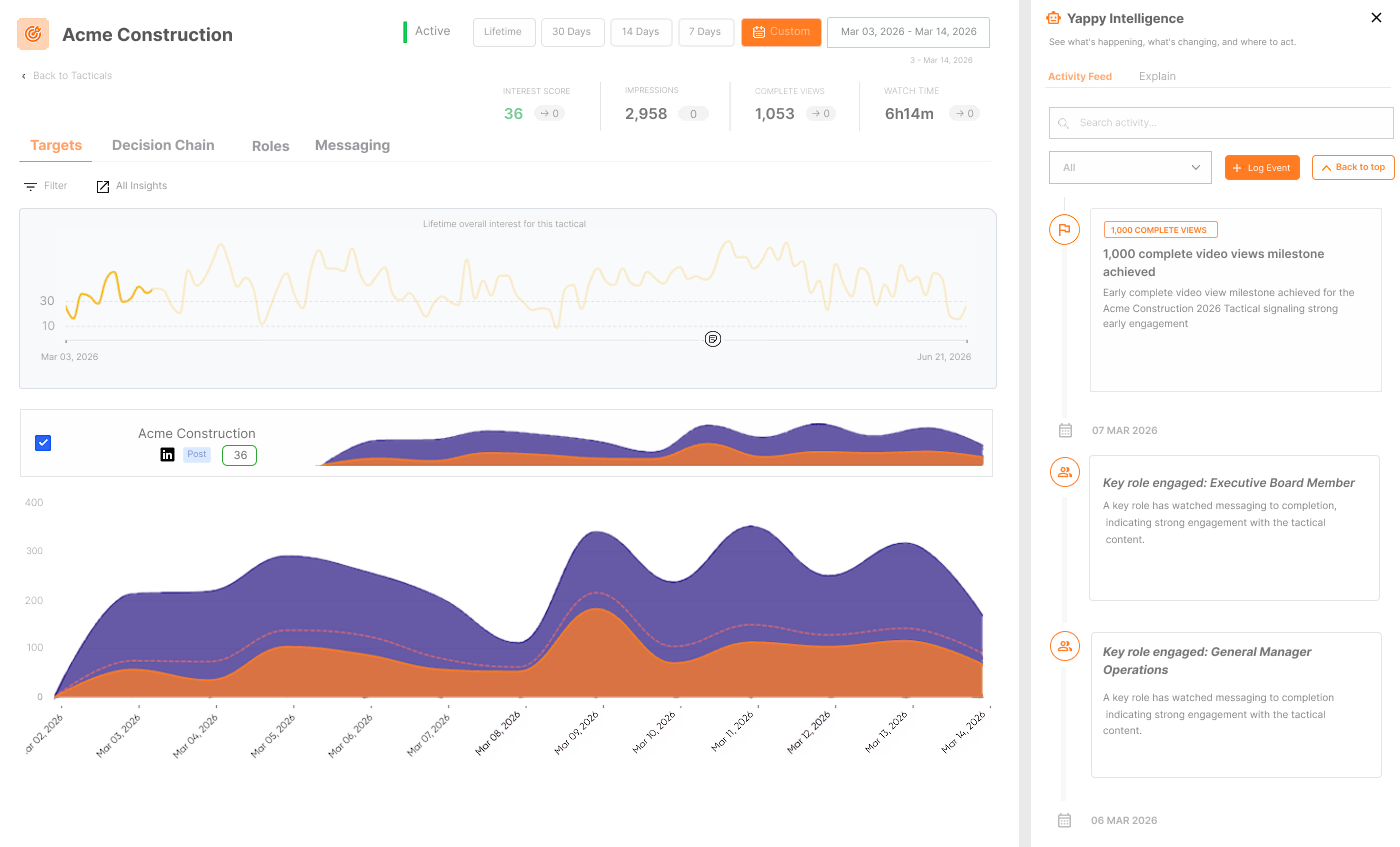The height and width of the screenshot is (847, 1400).
Task: Click the Impressions value 2,958
Action: (x=646, y=114)
